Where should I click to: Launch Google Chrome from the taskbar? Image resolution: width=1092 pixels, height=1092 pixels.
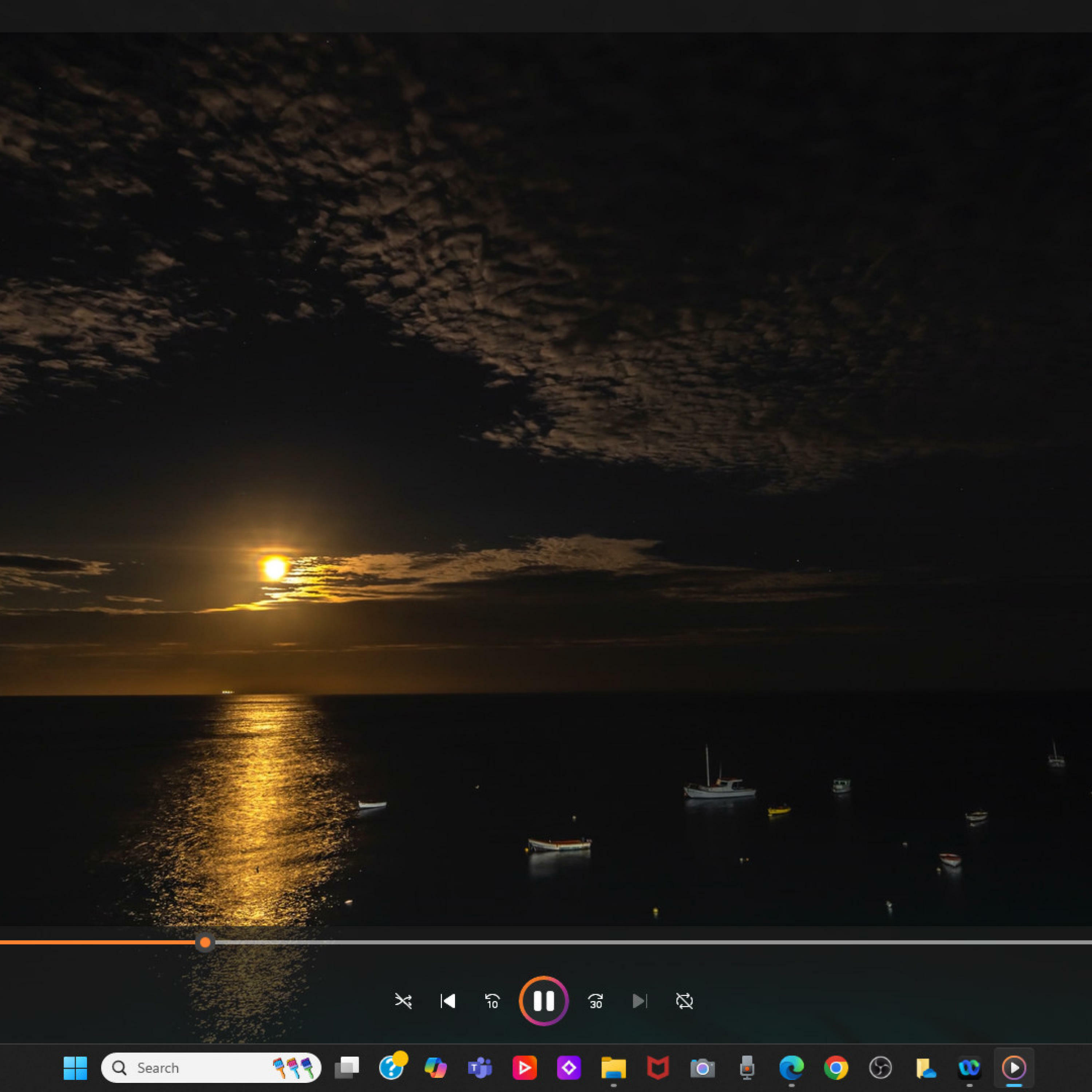tap(835, 1068)
